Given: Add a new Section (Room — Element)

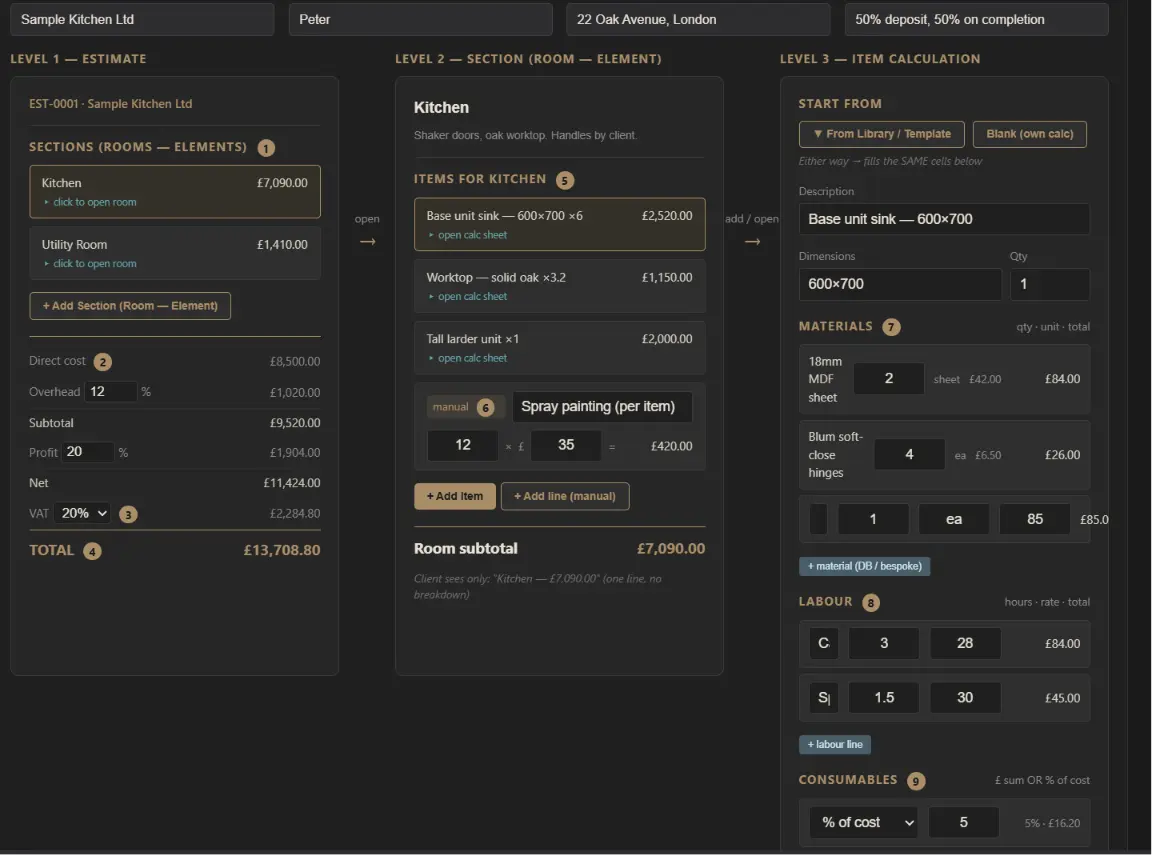Looking at the screenshot, I should (x=130, y=306).
